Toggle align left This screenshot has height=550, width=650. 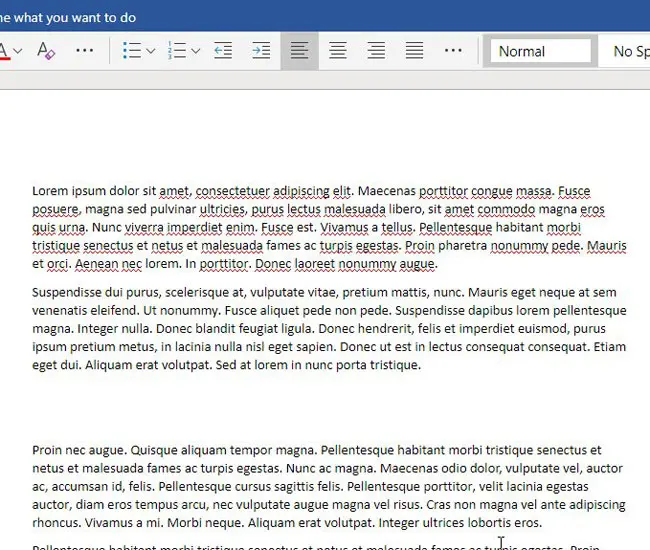299,51
